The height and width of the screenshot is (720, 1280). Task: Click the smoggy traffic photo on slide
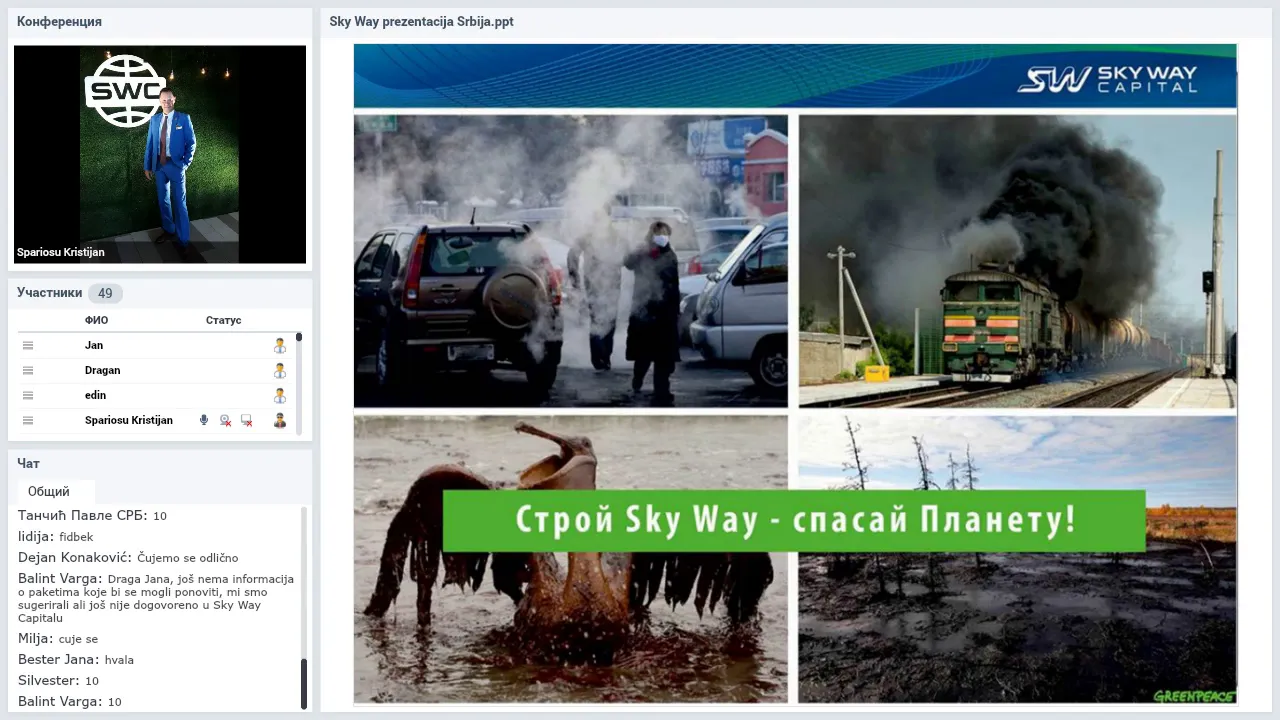[570, 260]
